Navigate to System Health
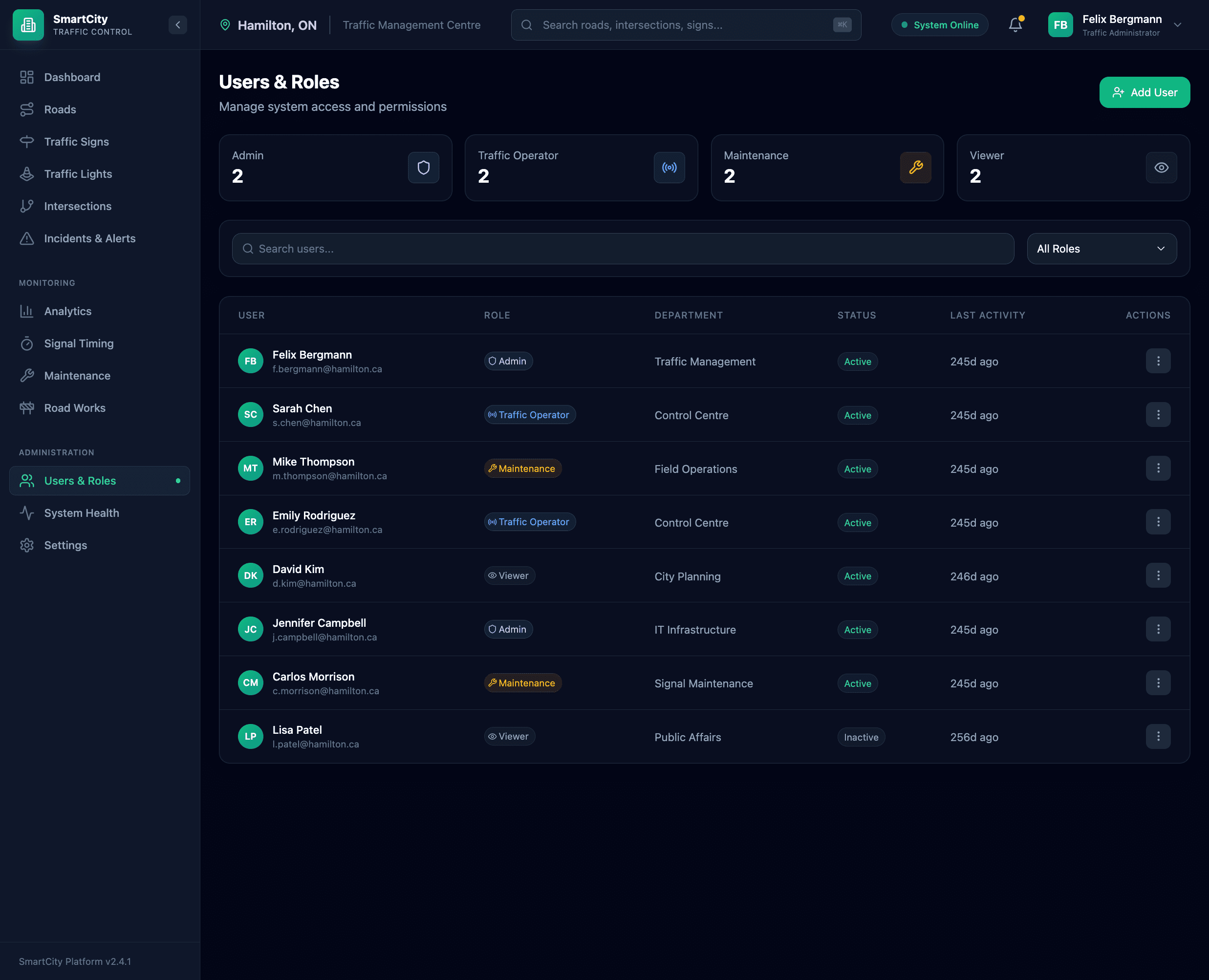Screen dimensions: 1209x980 coord(81,513)
